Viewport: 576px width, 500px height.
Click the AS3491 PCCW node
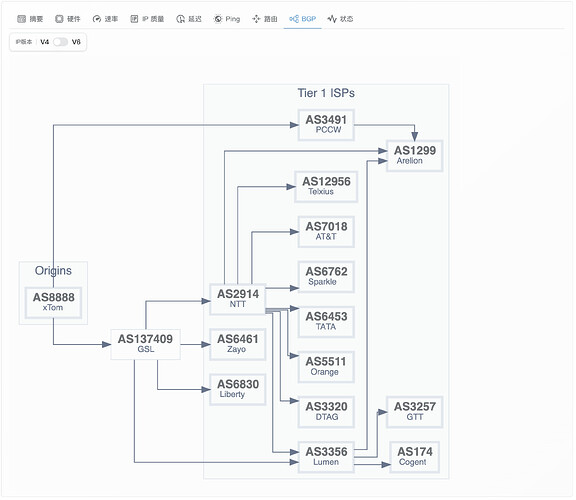[326, 125]
